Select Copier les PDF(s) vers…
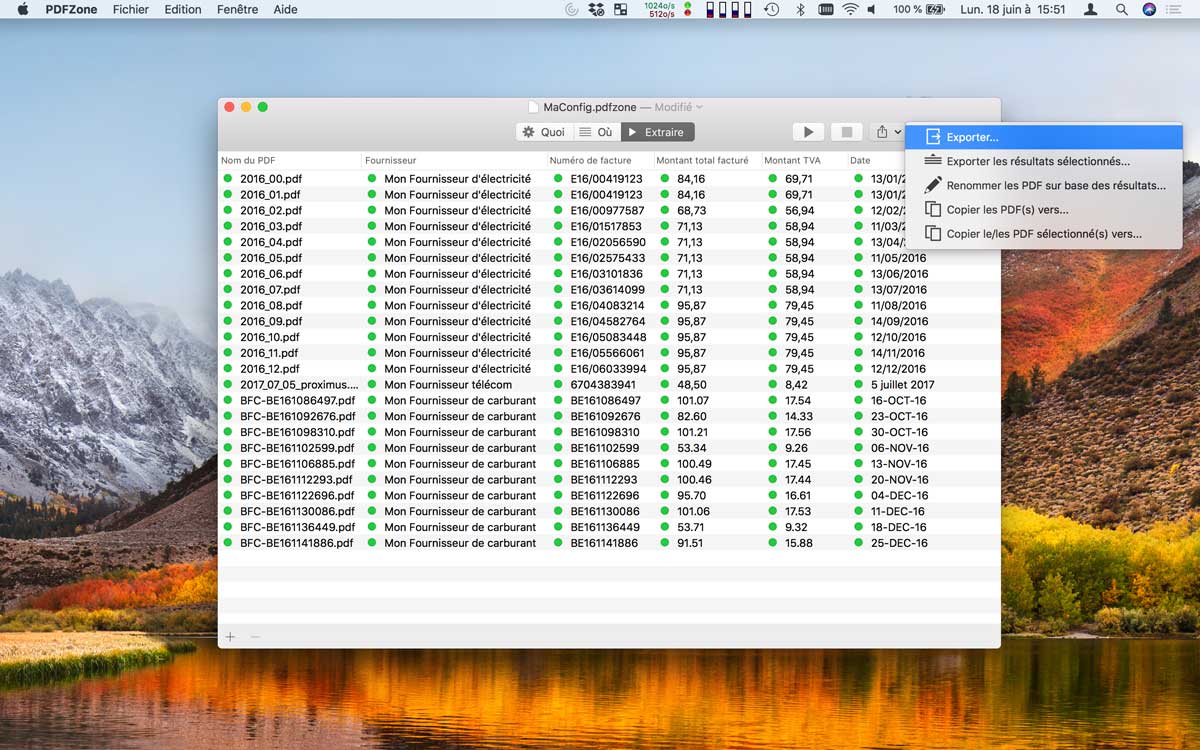This screenshot has width=1200, height=750. tap(1007, 209)
